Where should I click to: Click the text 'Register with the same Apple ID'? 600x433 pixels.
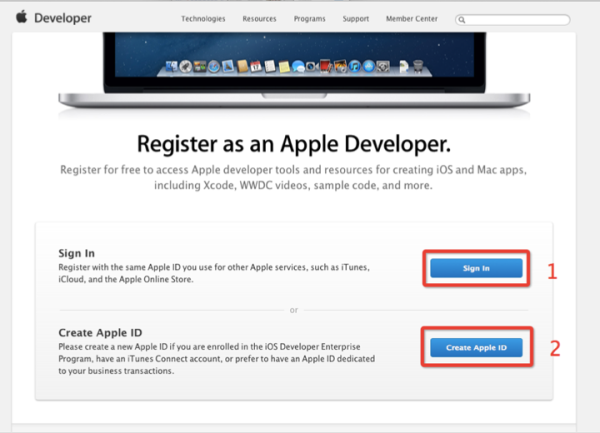click(119, 267)
